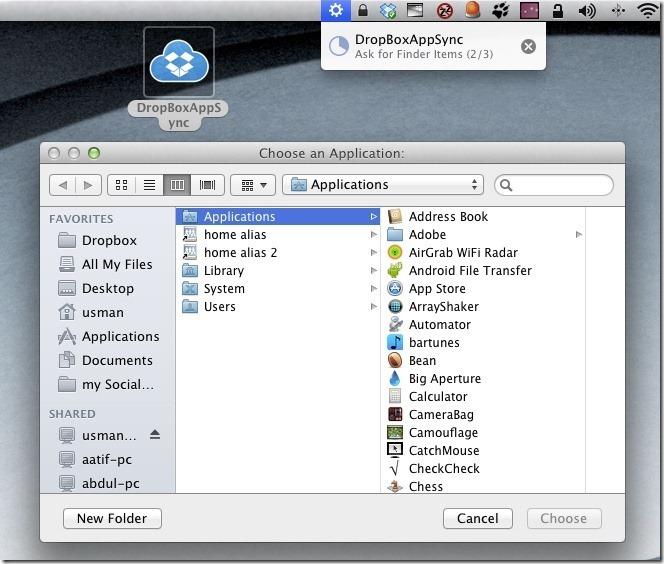Click the padlock icon in the menu bar

coord(362,10)
